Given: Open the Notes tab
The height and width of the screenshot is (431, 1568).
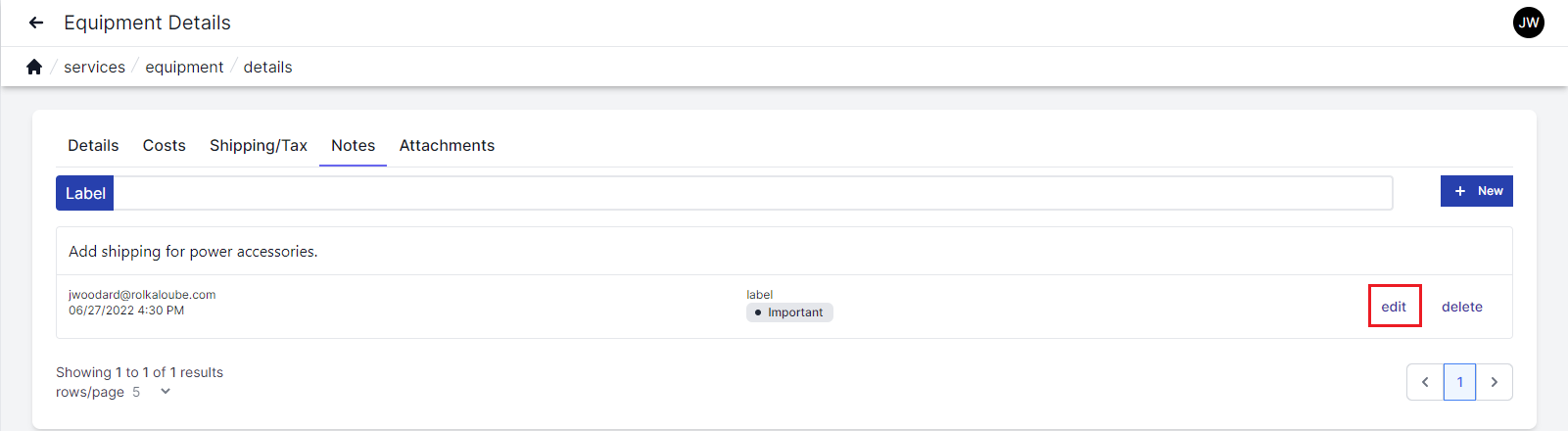Looking at the screenshot, I should coord(353,145).
